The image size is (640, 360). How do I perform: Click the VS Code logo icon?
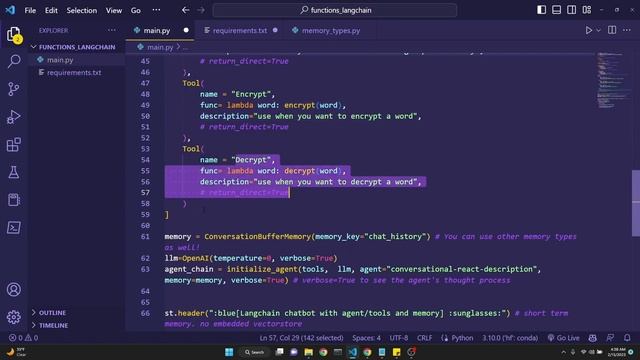(10, 10)
